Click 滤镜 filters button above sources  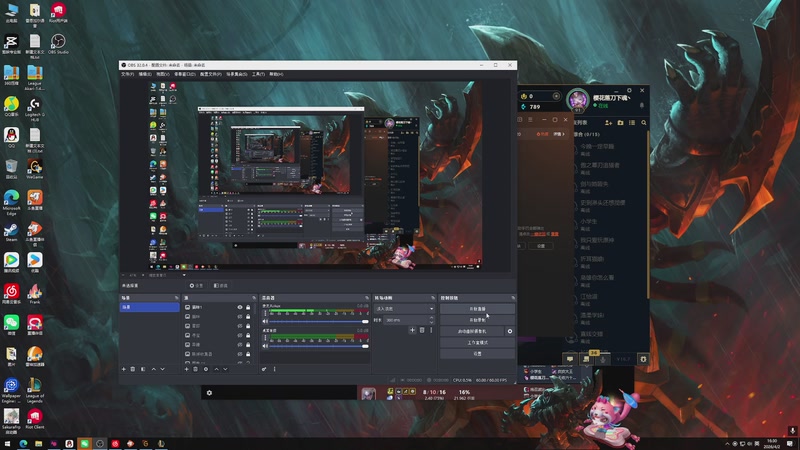(221, 286)
